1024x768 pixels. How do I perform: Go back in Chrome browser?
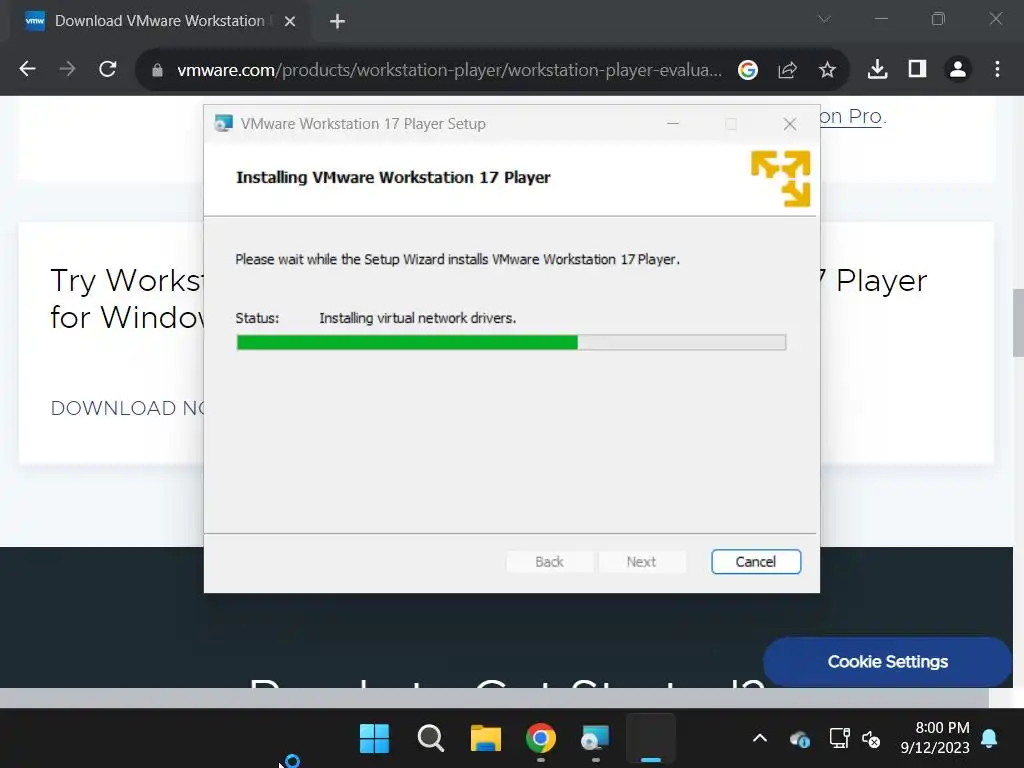[27, 69]
